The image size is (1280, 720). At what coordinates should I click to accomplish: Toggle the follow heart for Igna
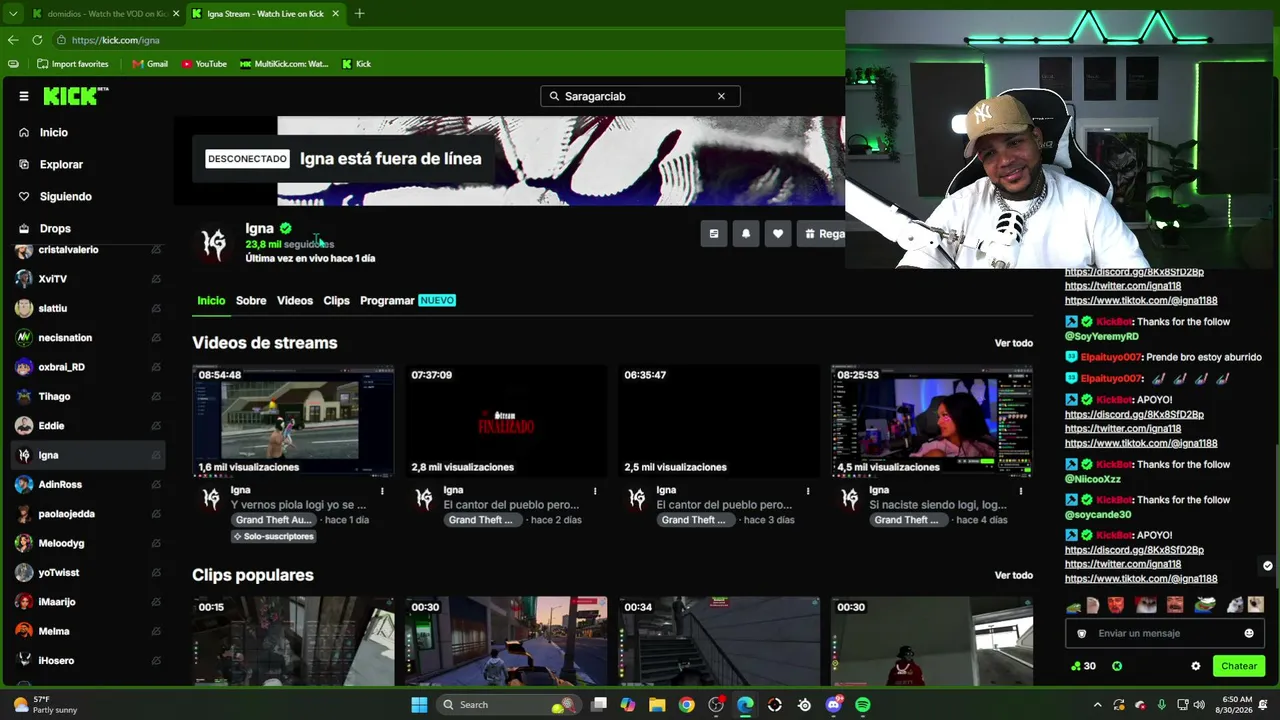tap(778, 234)
